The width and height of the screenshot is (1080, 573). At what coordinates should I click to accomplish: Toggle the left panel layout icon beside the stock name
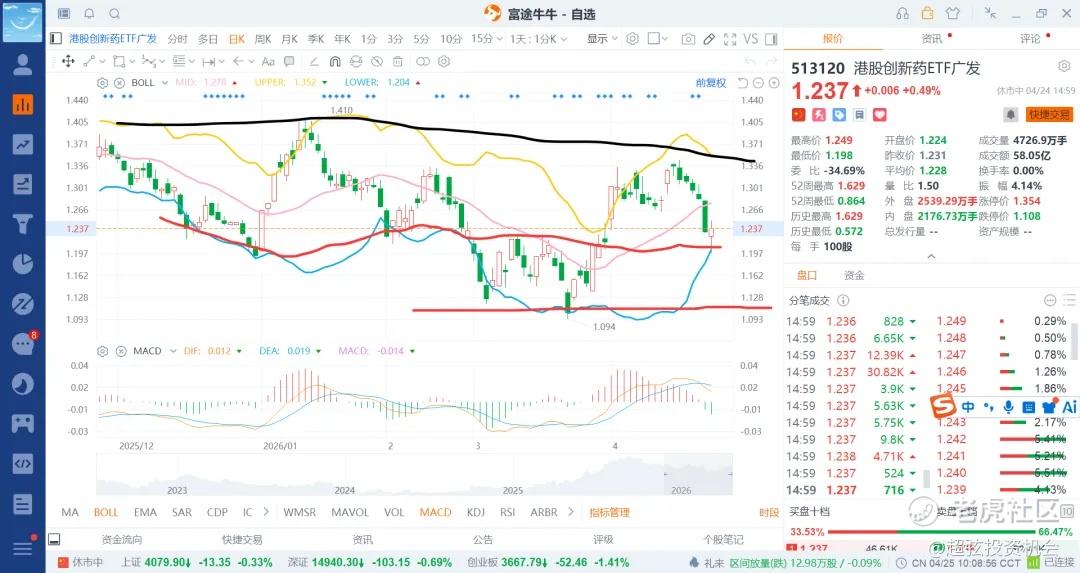[56, 39]
